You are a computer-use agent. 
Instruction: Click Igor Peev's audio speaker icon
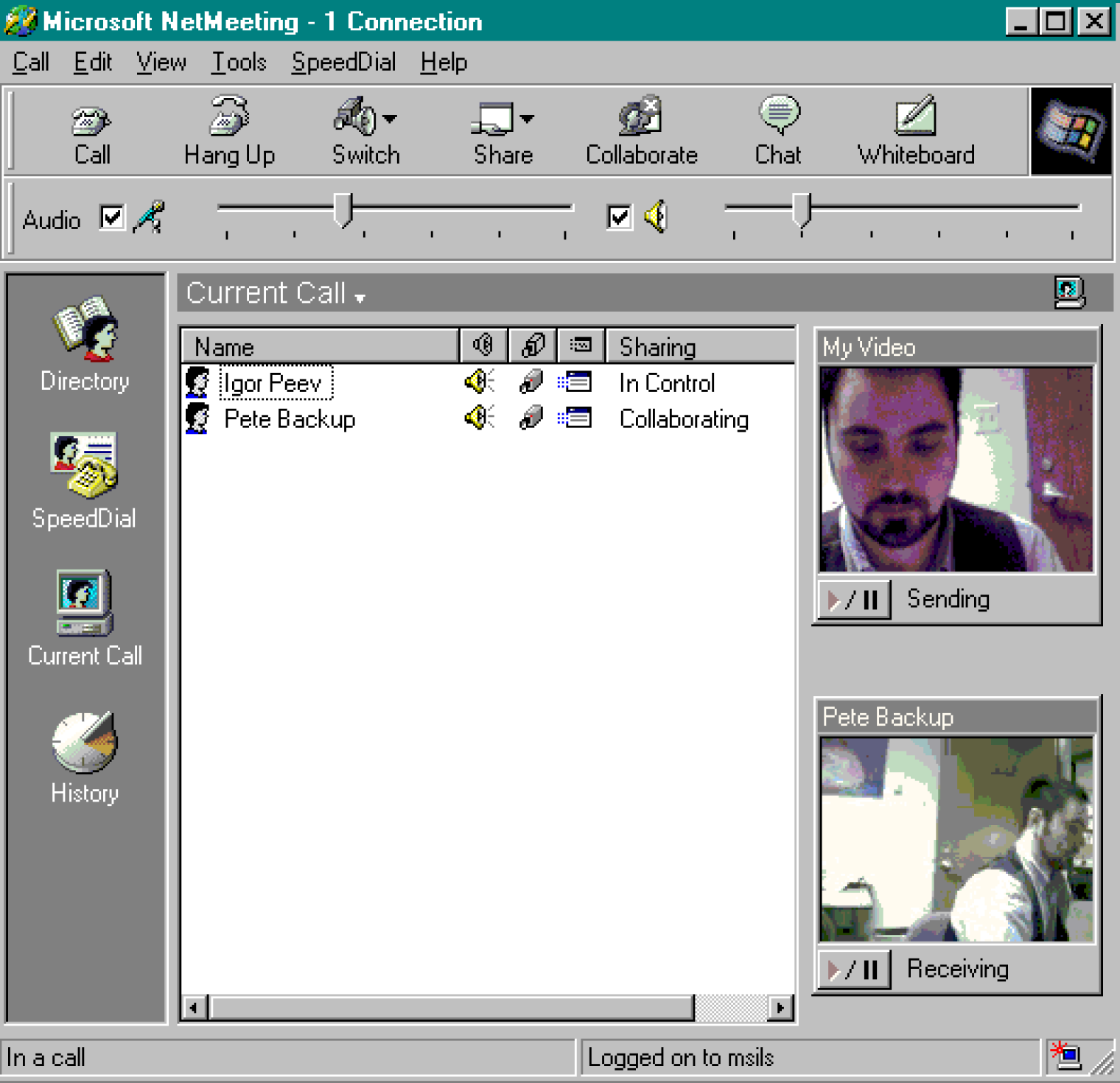tap(479, 382)
